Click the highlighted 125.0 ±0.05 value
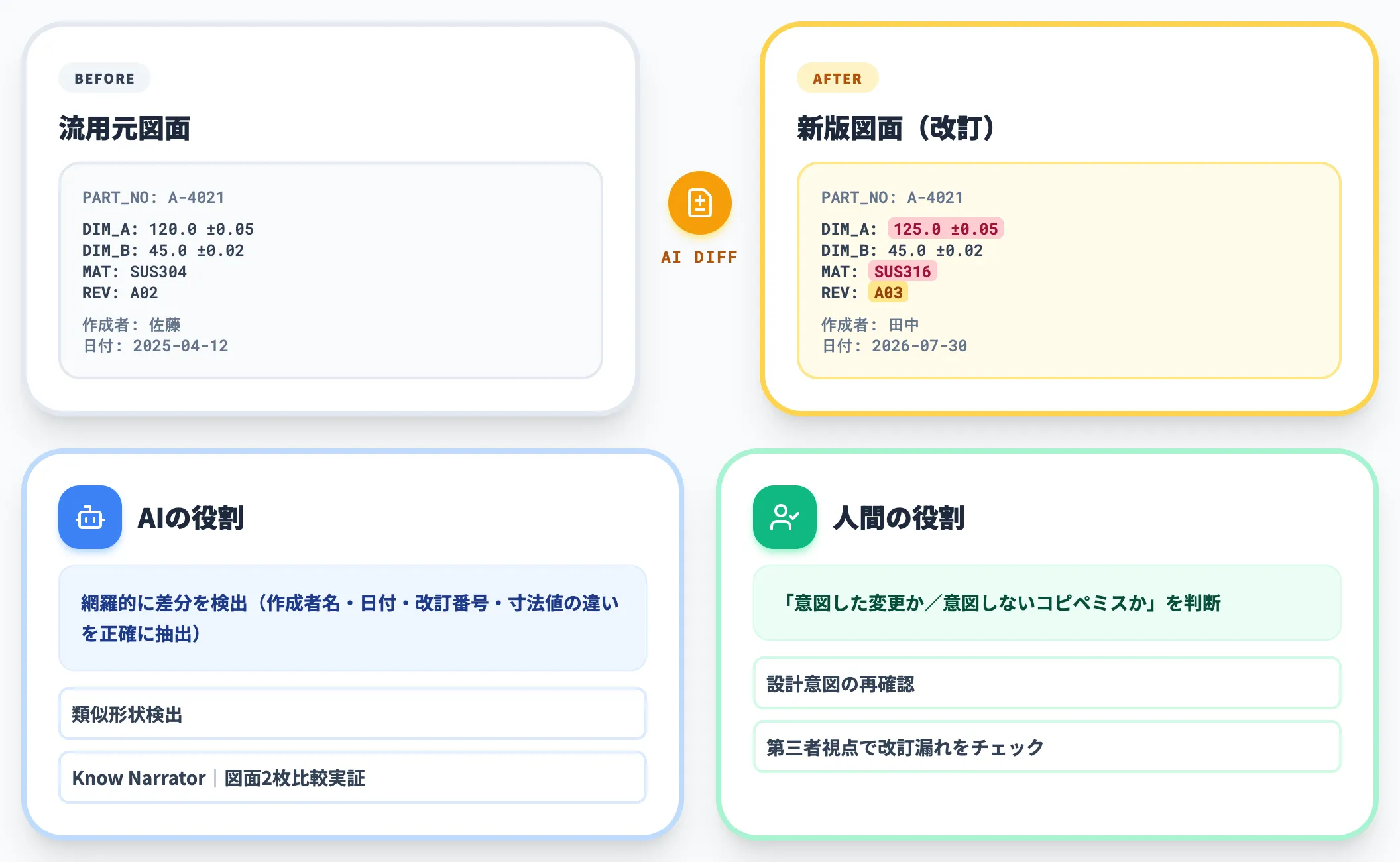1400x862 pixels. [945, 229]
